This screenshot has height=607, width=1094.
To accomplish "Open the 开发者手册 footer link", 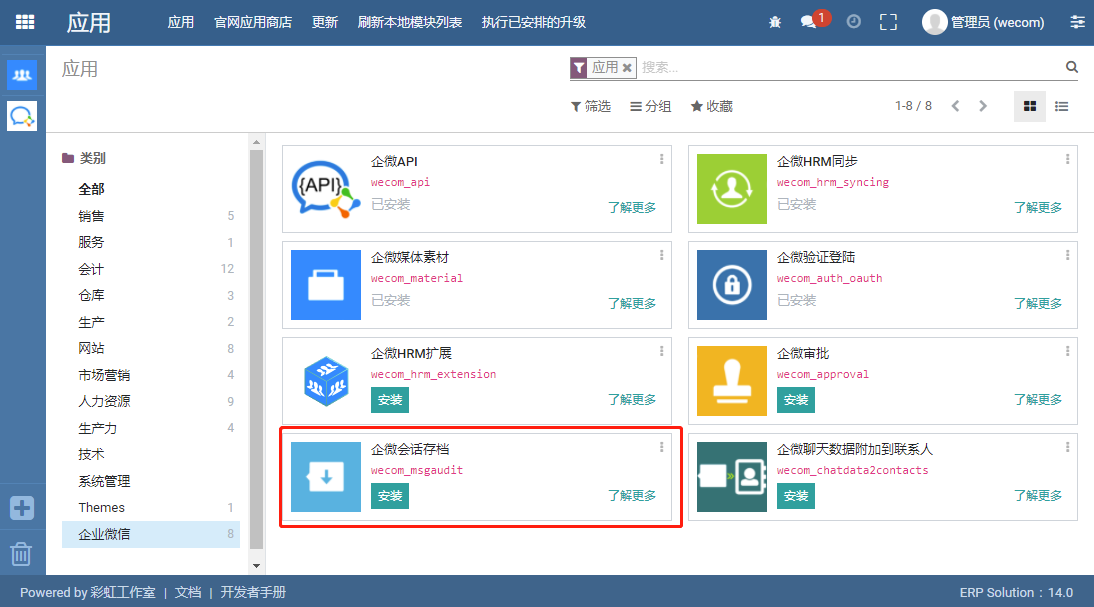I will pos(253,592).
